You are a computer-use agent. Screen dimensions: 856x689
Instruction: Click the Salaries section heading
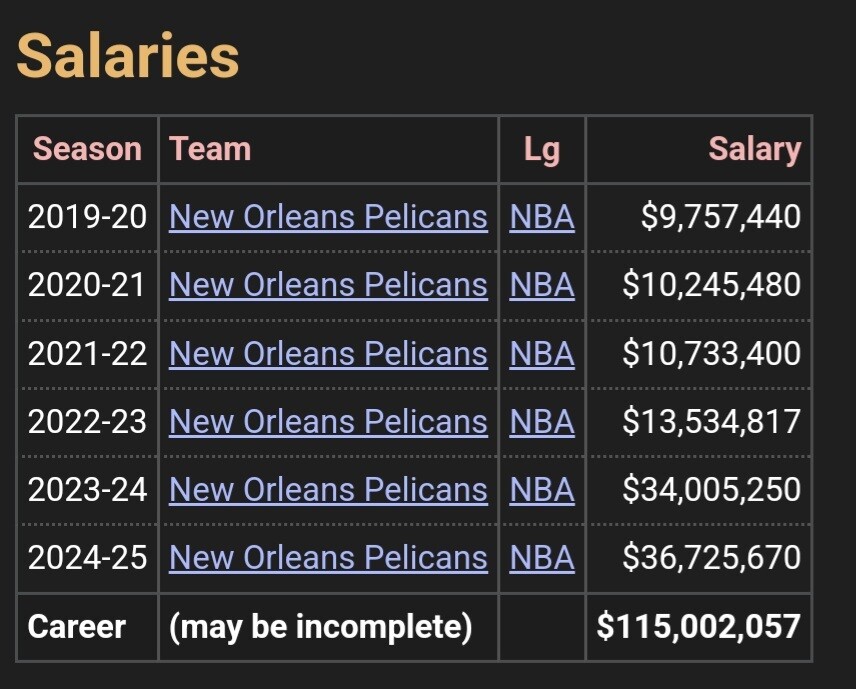128,55
